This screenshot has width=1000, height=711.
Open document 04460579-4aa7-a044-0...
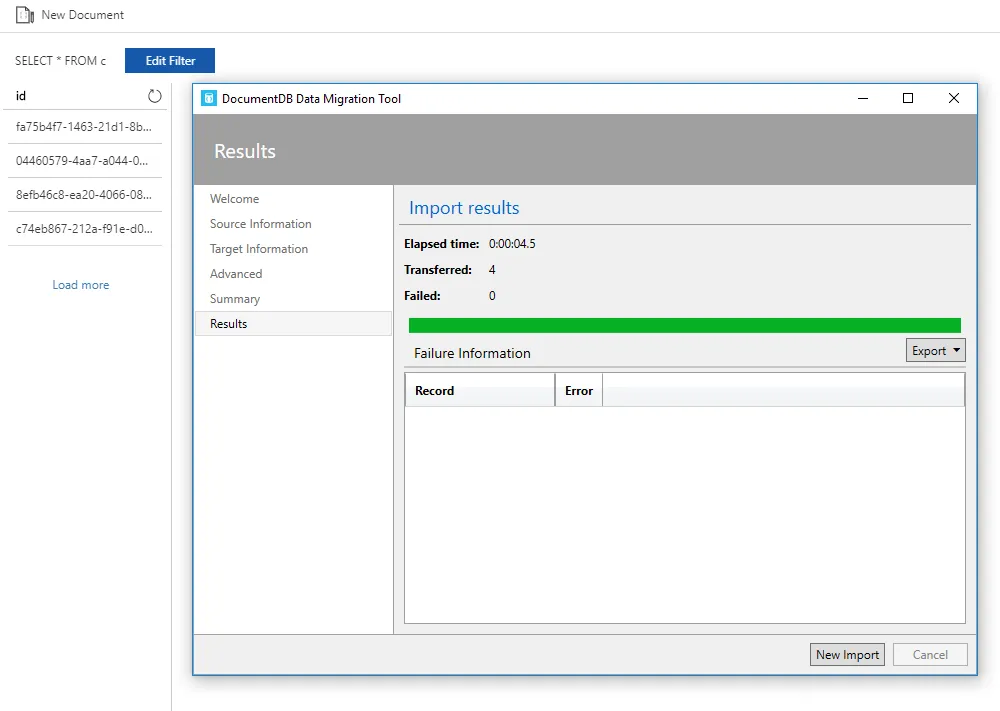[x=84, y=161]
